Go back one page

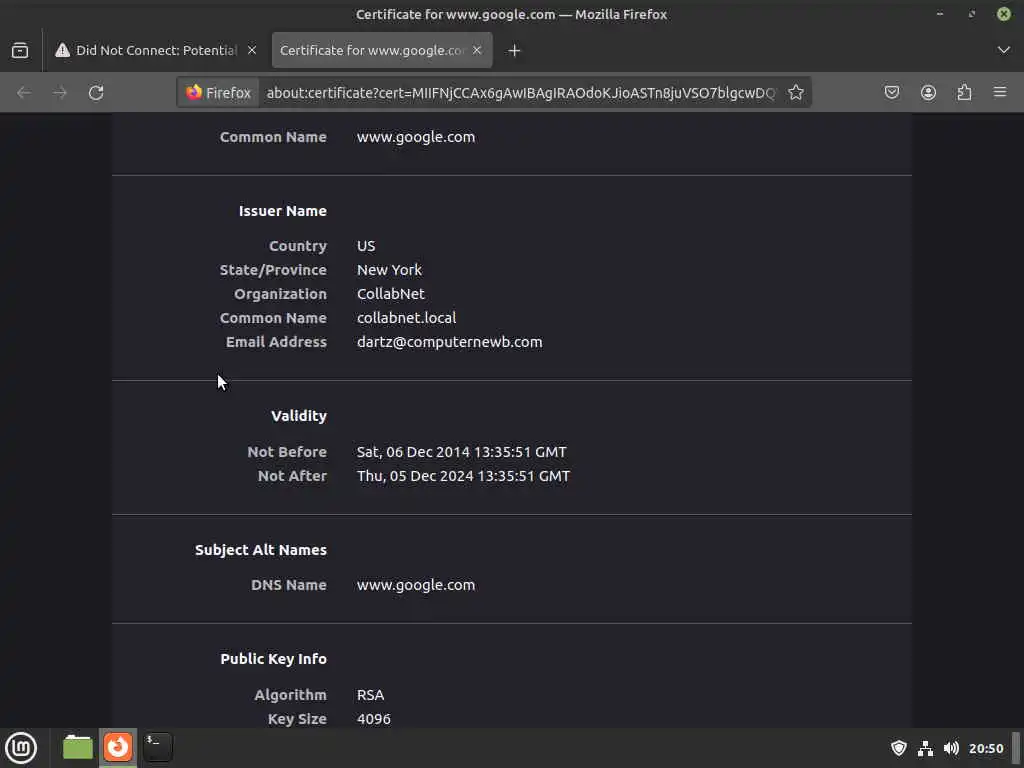tap(24, 93)
